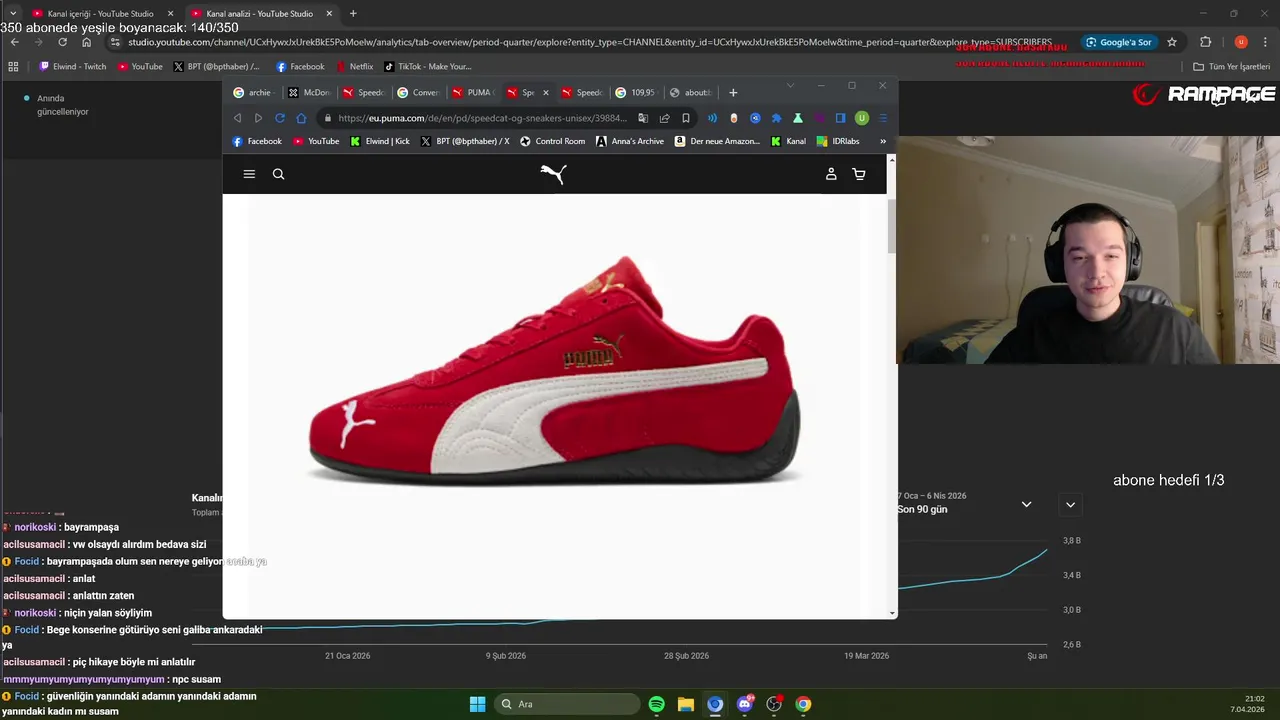This screenshot has height=720, width=1280.
Task: Open the Puma site hamburger menu
Action: [249, 174]
